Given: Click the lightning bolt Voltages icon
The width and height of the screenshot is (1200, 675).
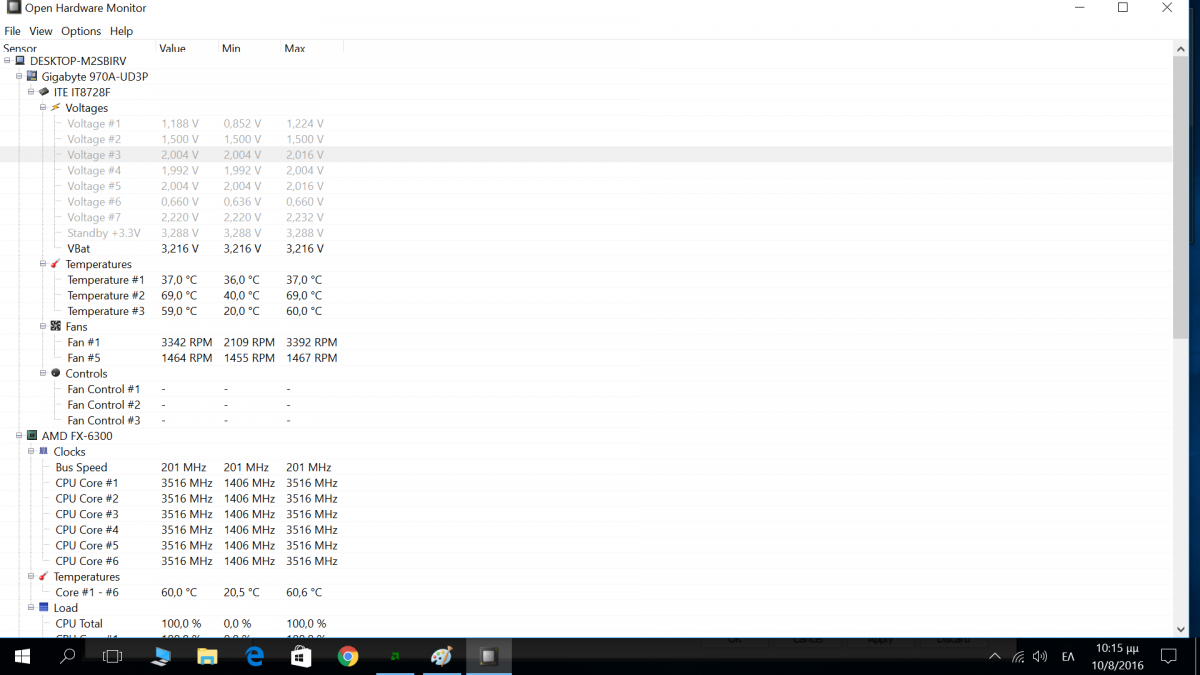Looking at the screenshot, I should click(x=56, y=108).
